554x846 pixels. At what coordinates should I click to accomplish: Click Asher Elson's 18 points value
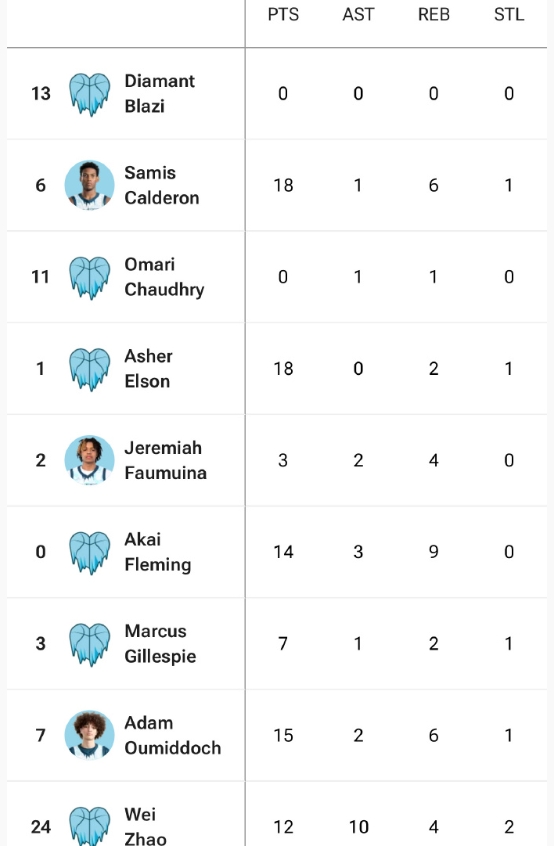(283, 369)
